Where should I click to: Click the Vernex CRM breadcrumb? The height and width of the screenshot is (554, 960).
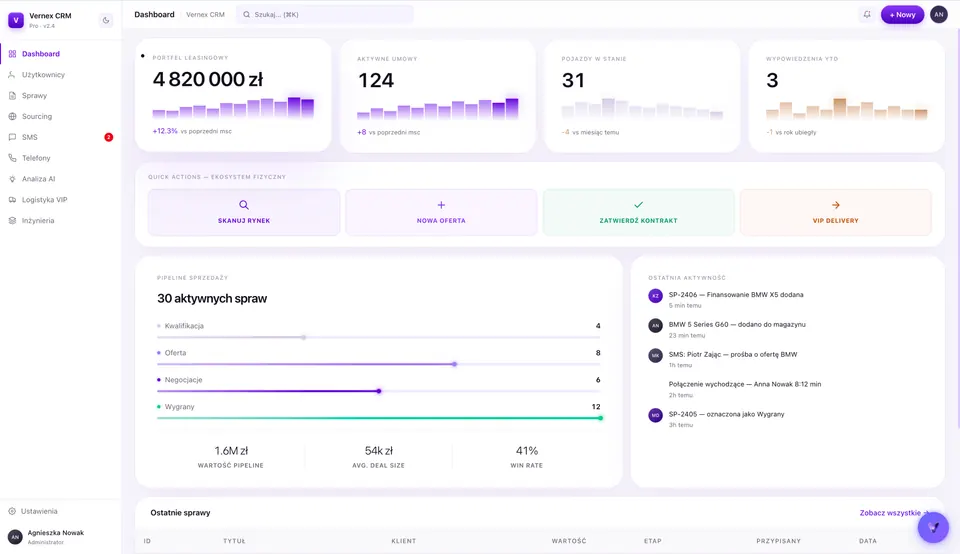205,15
